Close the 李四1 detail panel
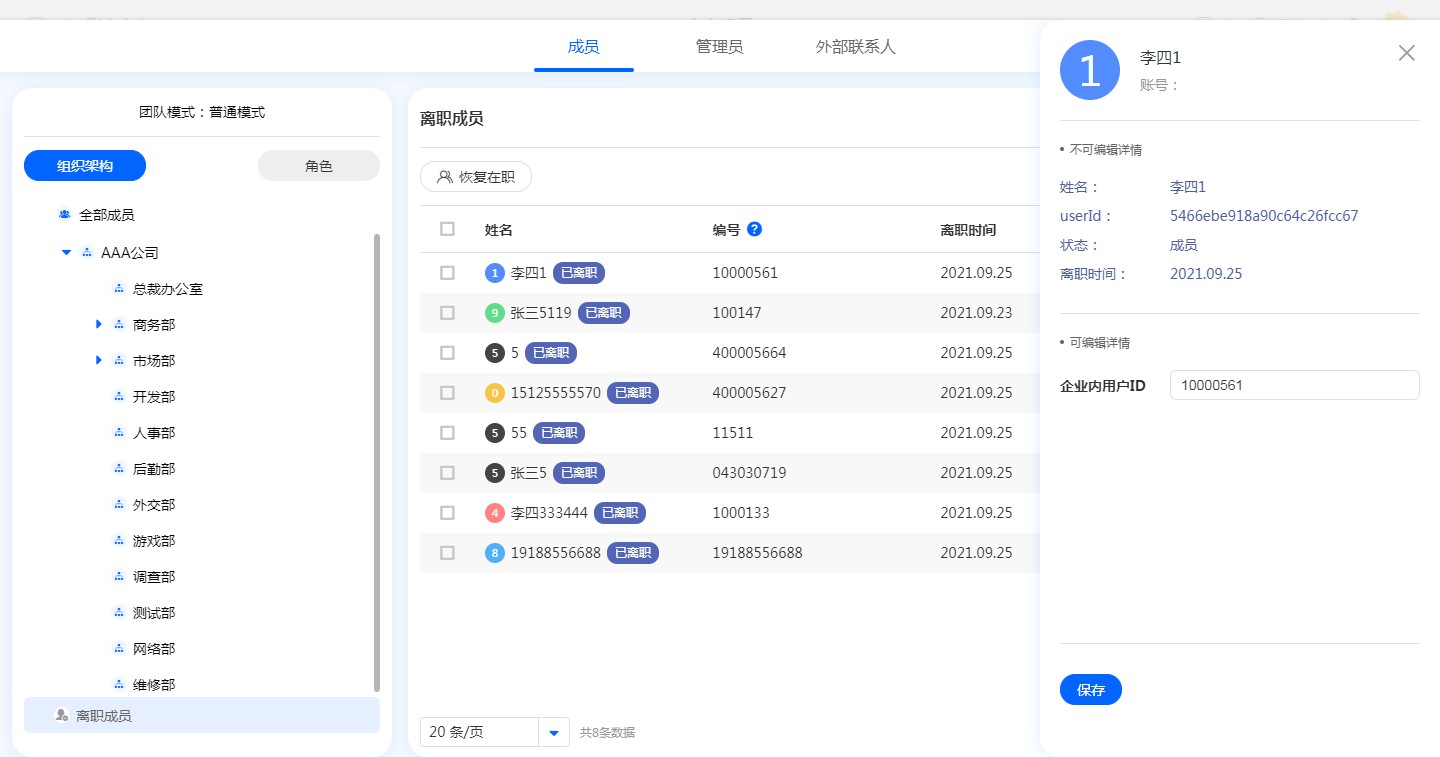Screen dimensions: 1440x757 [1406, 53]
